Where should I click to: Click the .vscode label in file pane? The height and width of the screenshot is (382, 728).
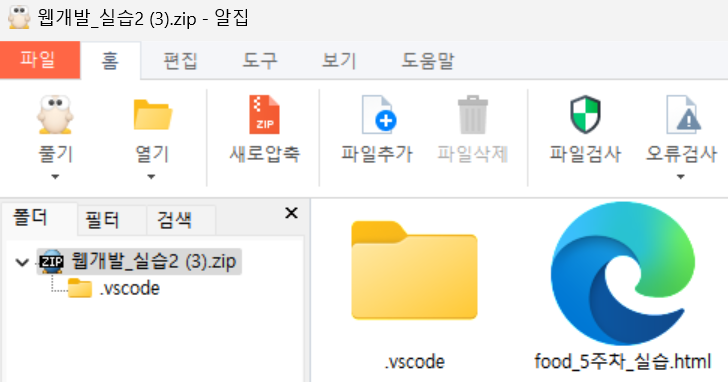[x=414, y=362]
